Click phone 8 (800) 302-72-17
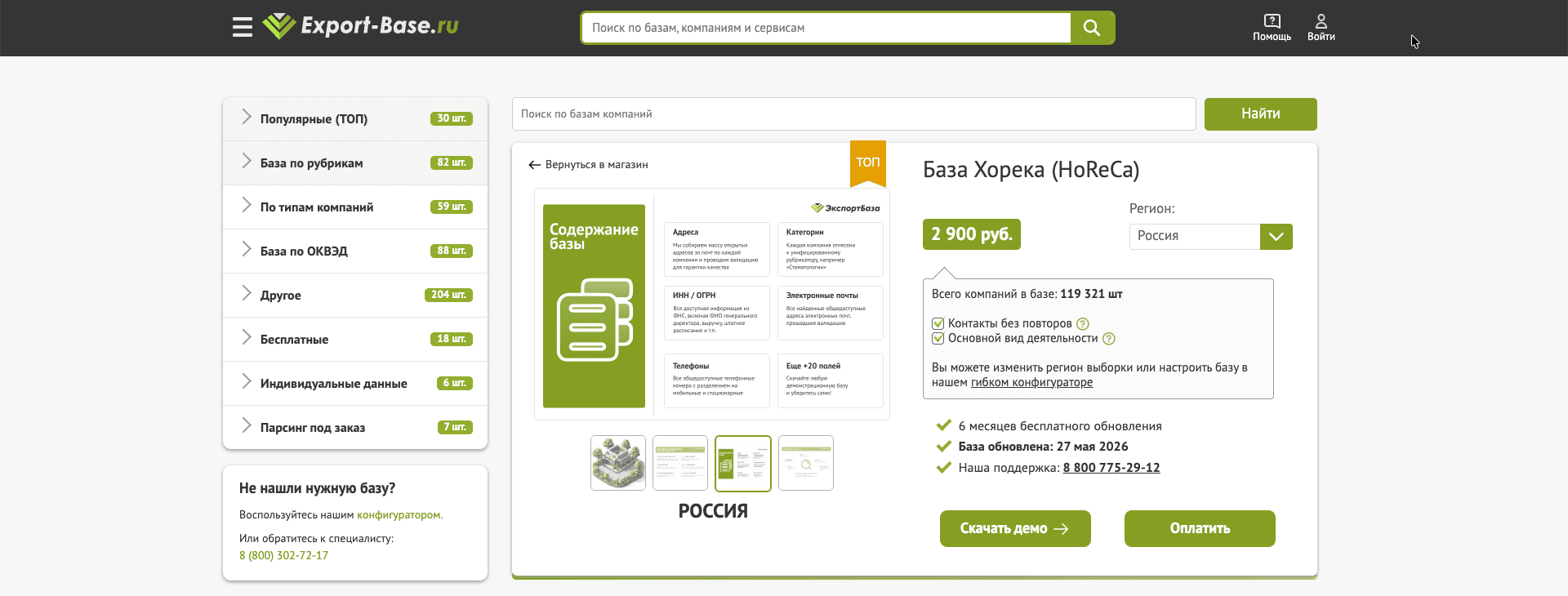Viewport: 1568px width, 596px height. pyautogui.click(x=283, y=556)
